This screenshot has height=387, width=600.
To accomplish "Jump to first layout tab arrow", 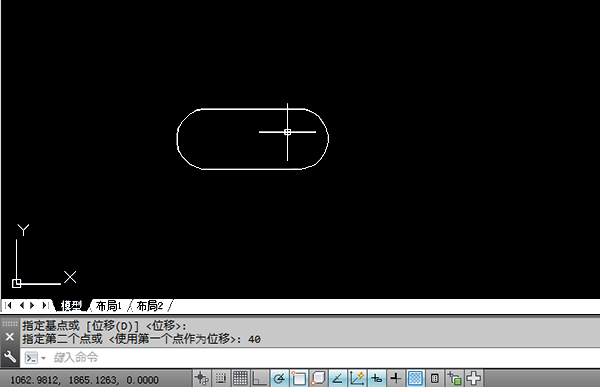I will tap(8, 305).
